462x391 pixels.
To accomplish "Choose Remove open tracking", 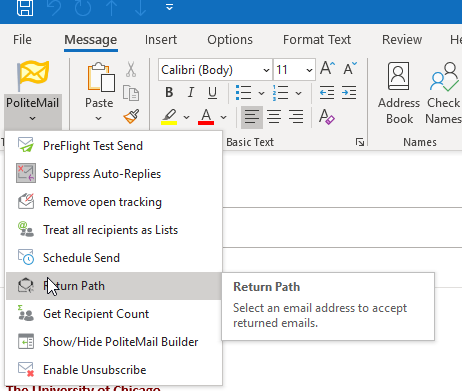I will tap(114, 202).
